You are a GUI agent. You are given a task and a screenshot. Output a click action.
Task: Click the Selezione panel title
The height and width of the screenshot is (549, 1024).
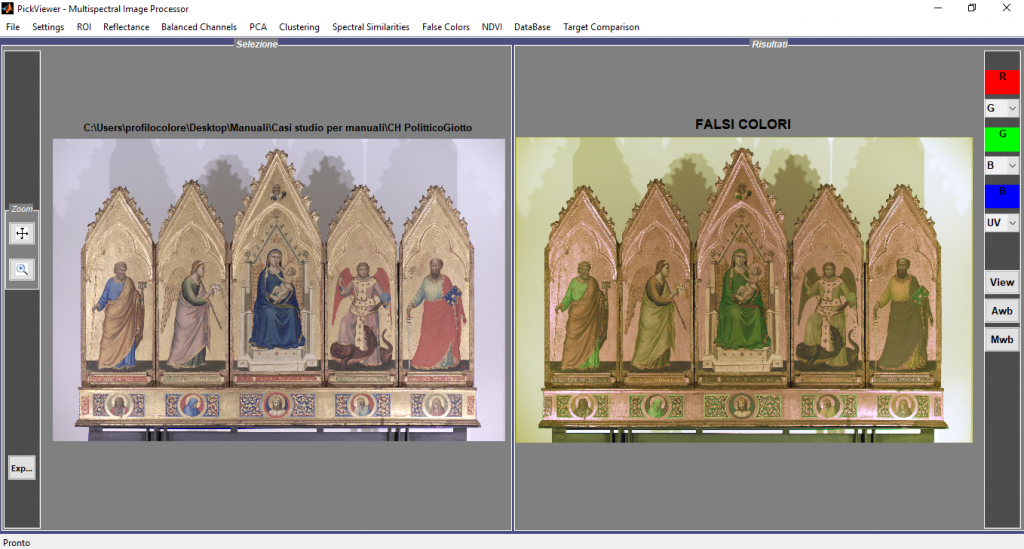pyautogui.click(x=257, y=44)
